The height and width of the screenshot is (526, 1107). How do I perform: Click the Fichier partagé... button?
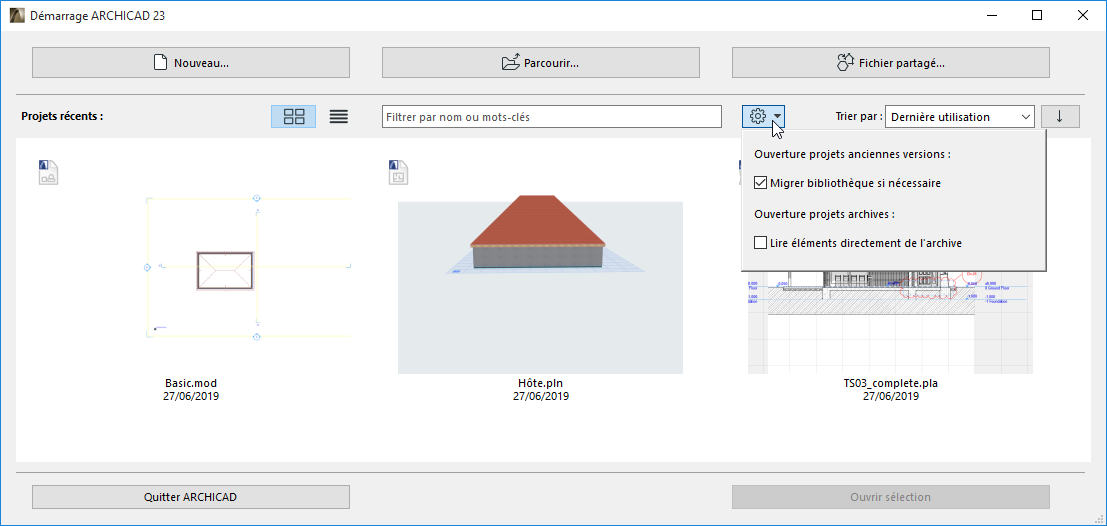(891, 63)
